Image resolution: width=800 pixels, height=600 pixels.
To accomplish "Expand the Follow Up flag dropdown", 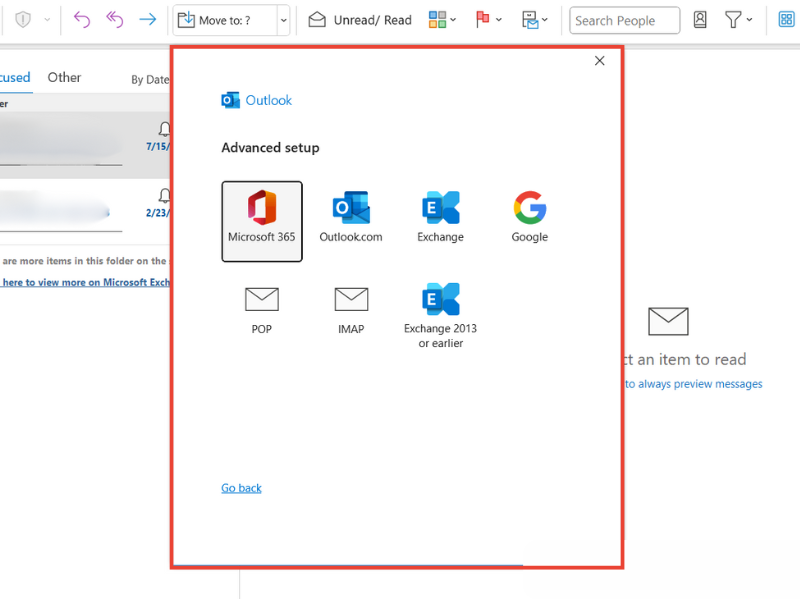I will [497, 19].
